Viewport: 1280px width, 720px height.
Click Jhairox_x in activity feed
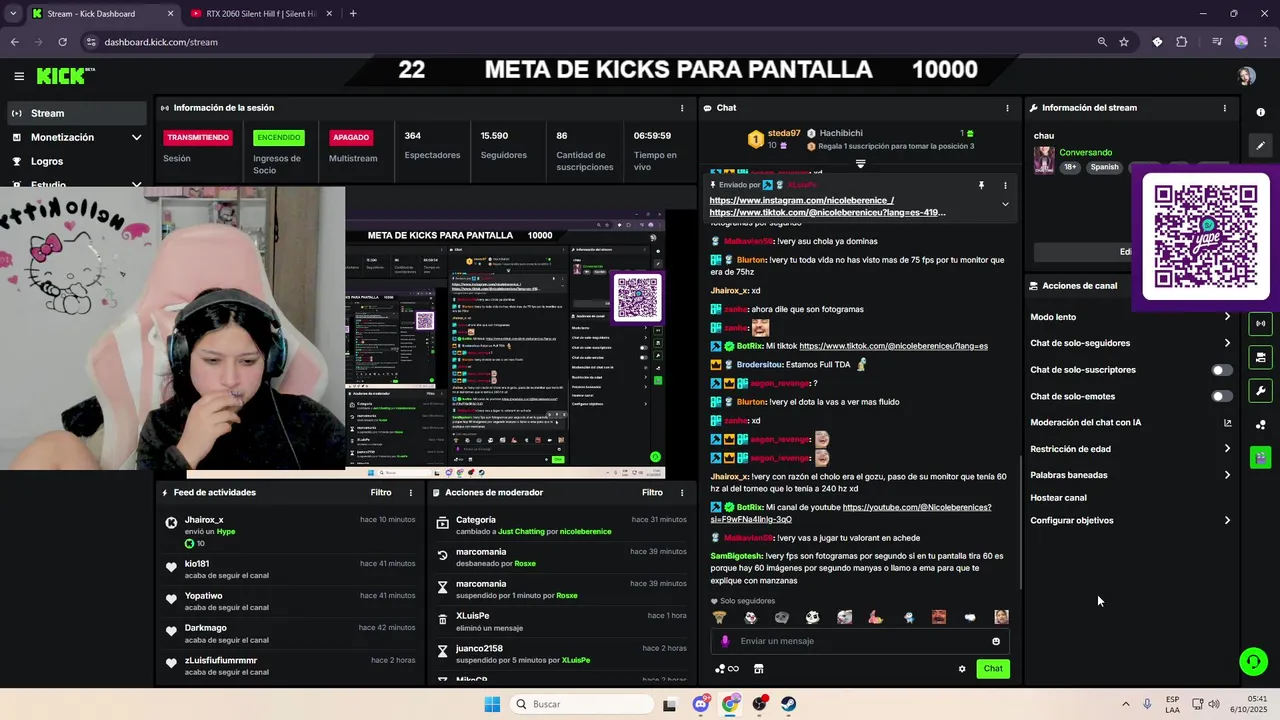click(204, 520)
